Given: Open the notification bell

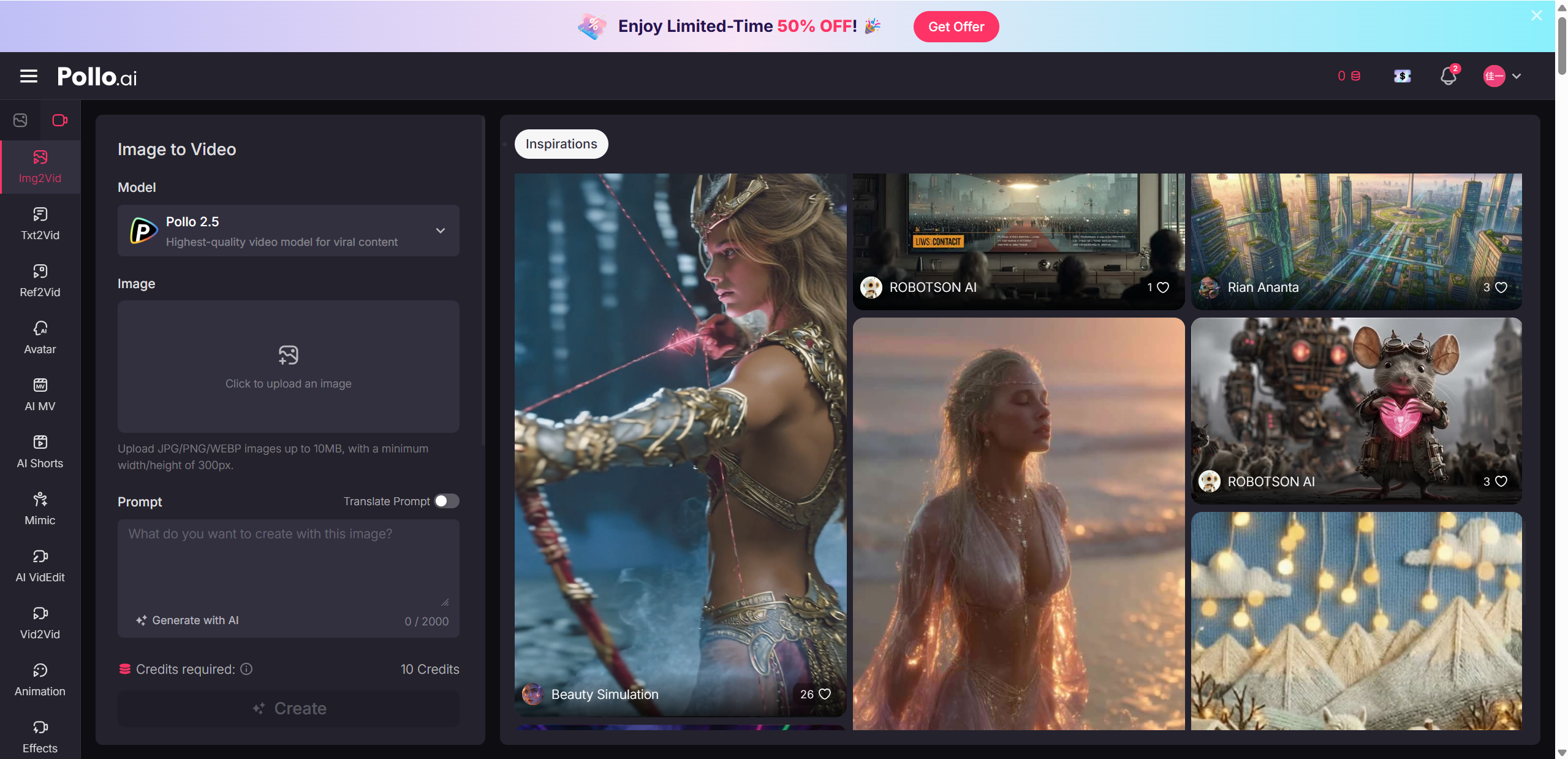Looking at the screenshot, I should coord(1448,76).
